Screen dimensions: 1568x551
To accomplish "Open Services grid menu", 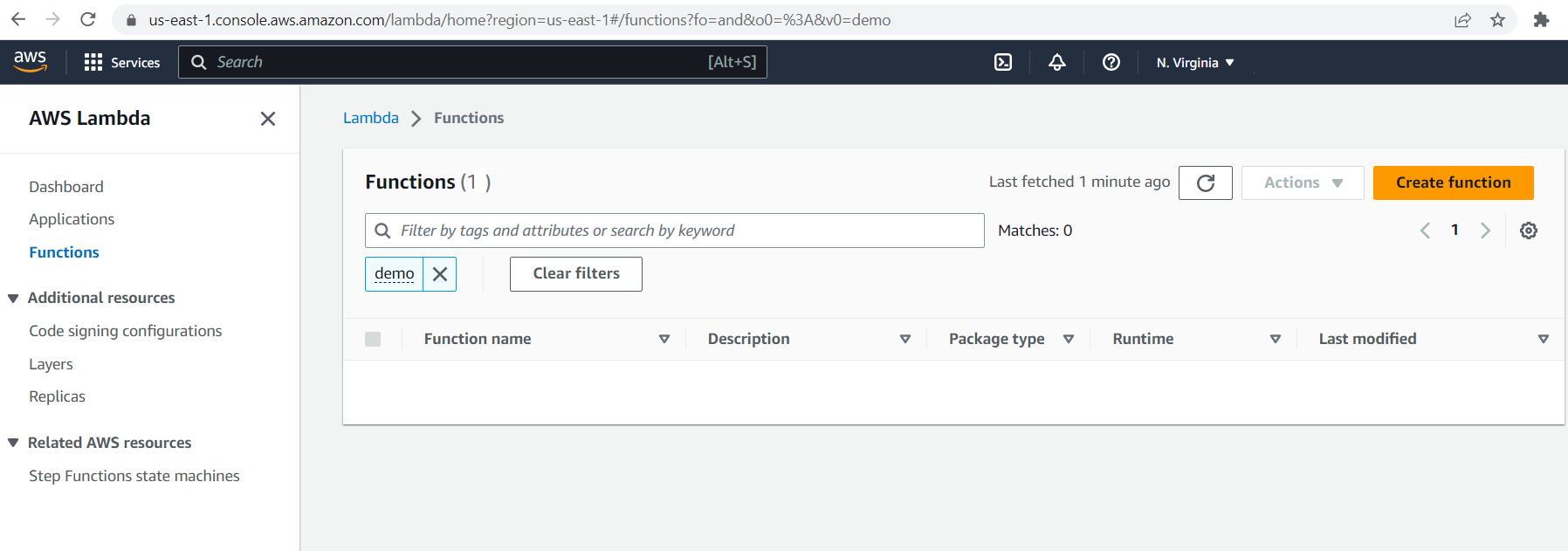I will [x=121, y=62].
